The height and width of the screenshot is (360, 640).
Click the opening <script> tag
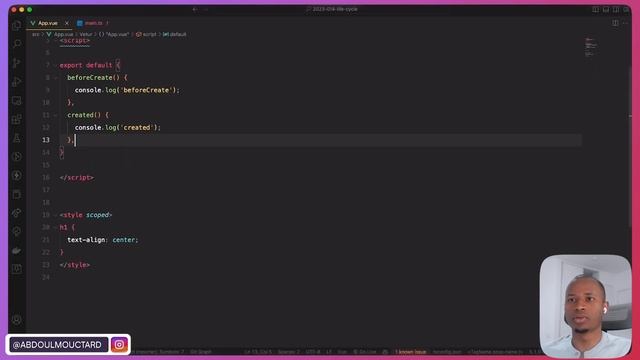coord(75,41)
